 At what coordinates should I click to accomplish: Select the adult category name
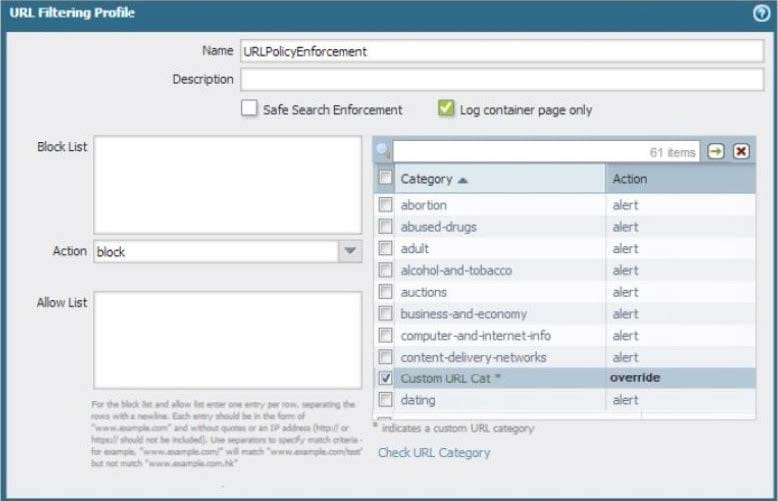point(414,249)
